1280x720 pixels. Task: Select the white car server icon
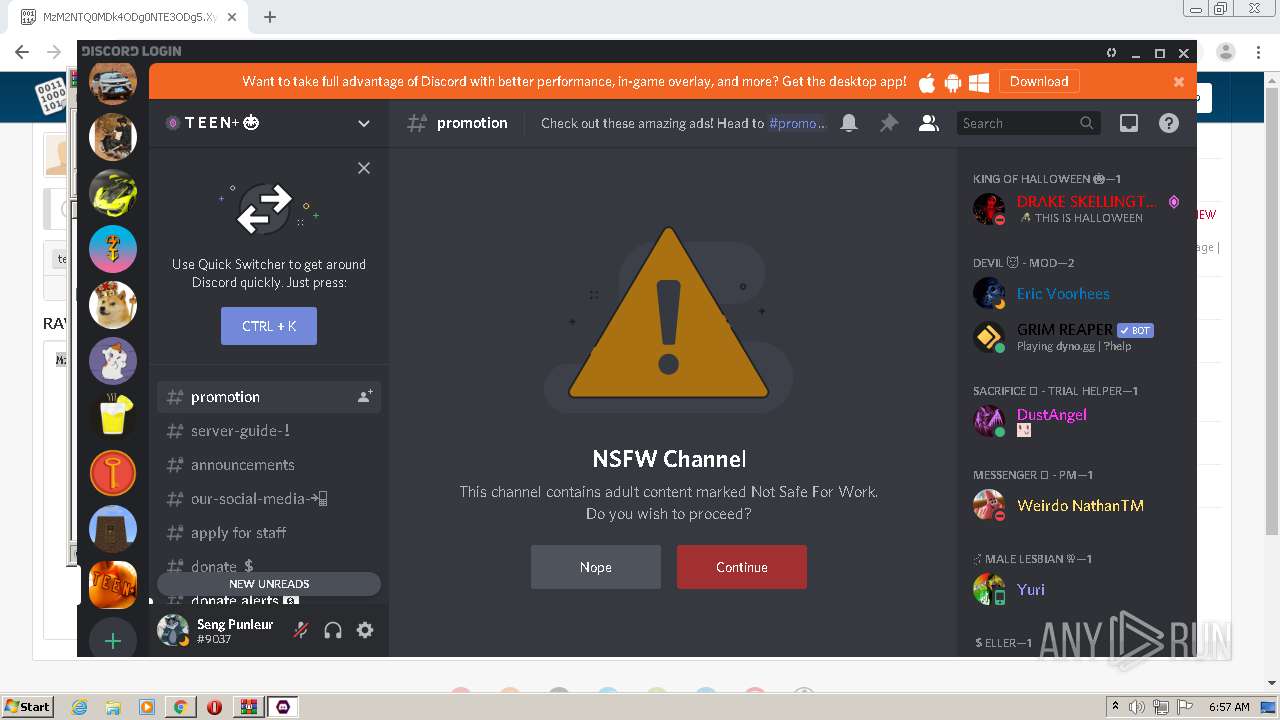(x=113, y=82)
